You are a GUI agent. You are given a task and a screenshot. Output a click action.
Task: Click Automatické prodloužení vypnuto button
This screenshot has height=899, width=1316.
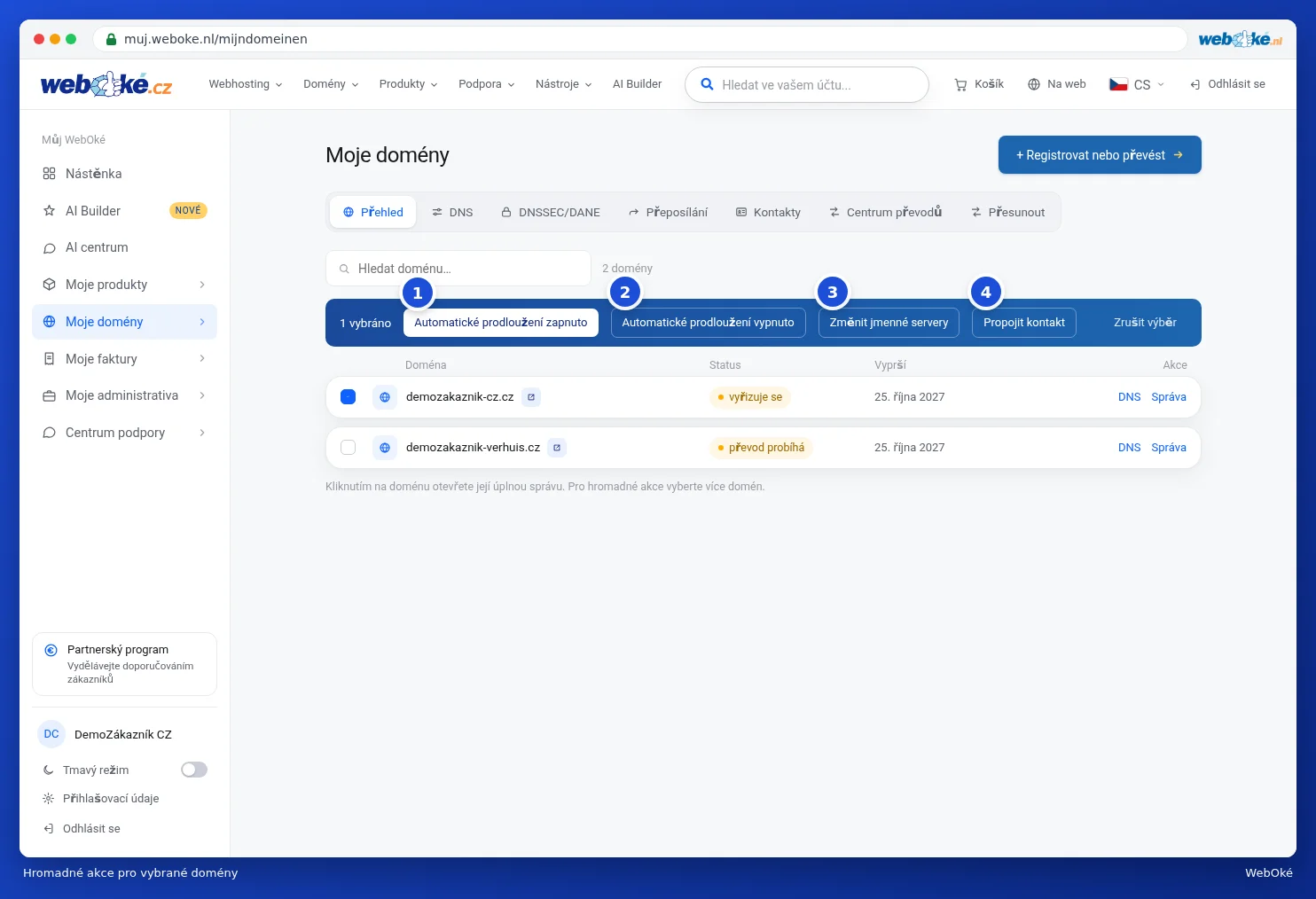(x=708, y=323)
